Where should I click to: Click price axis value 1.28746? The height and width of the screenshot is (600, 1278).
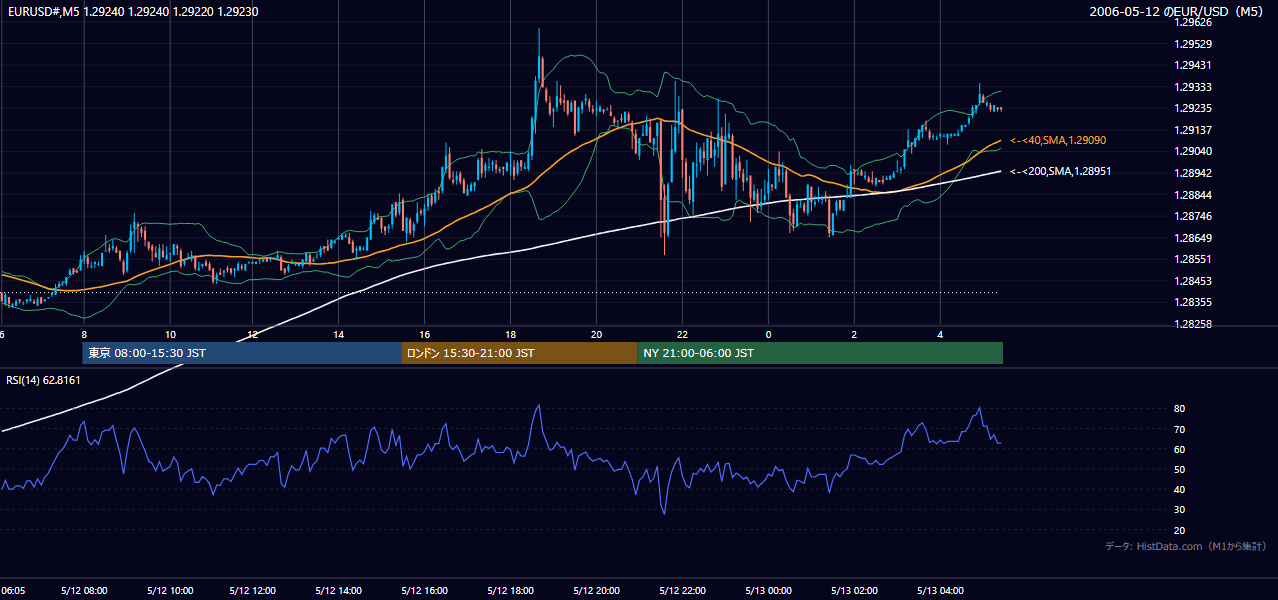[x=1192, y=216]
